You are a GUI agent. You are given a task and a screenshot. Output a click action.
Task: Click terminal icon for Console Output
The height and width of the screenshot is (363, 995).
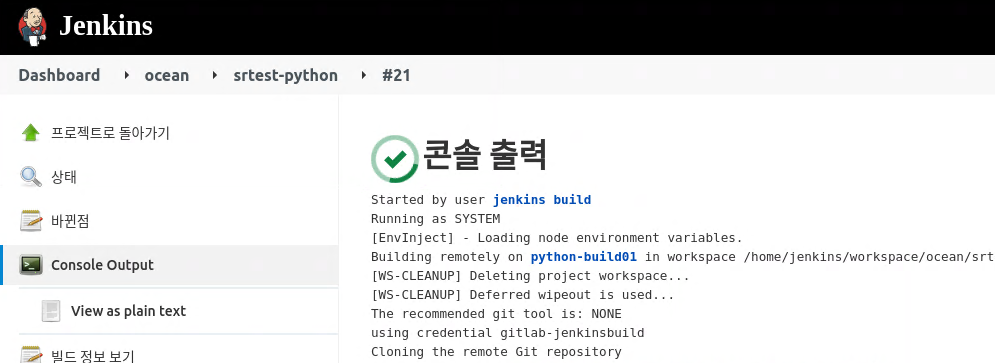tap(30, 265)
